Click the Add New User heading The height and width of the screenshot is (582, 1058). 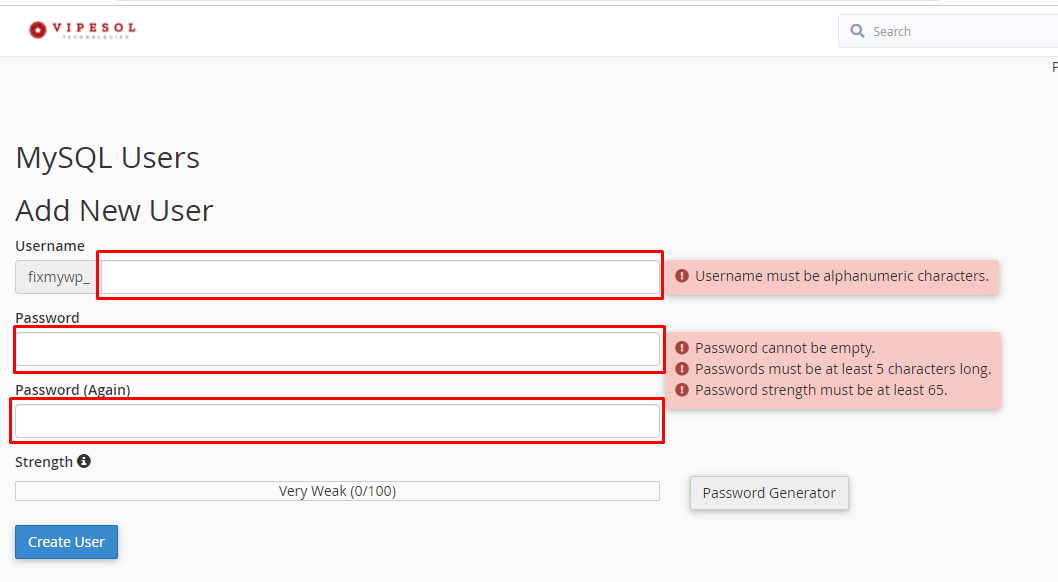(114, 210)
